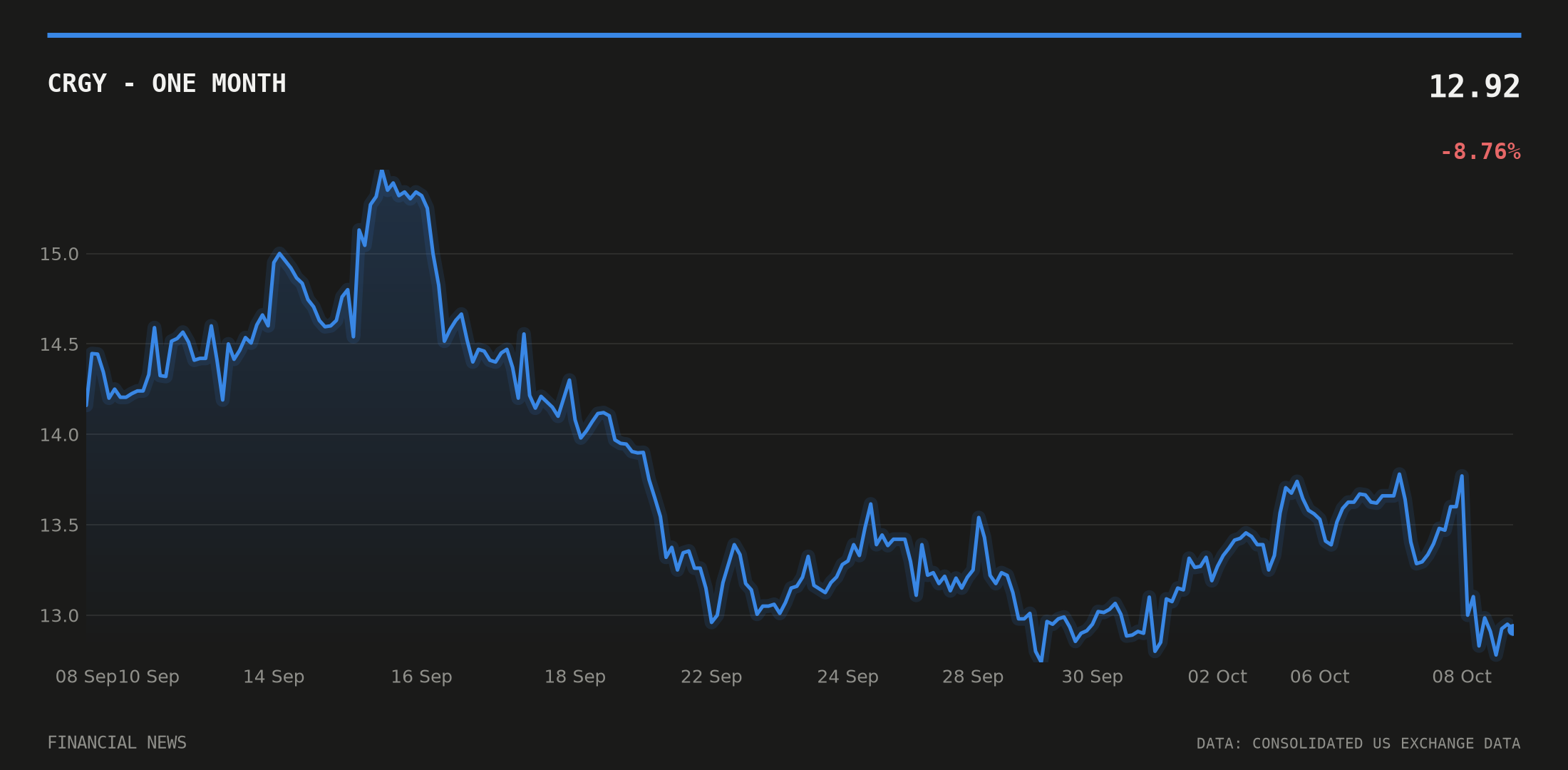Select the 12.92 current price value
The image size is (1568, 770).
coord(1474,87)
